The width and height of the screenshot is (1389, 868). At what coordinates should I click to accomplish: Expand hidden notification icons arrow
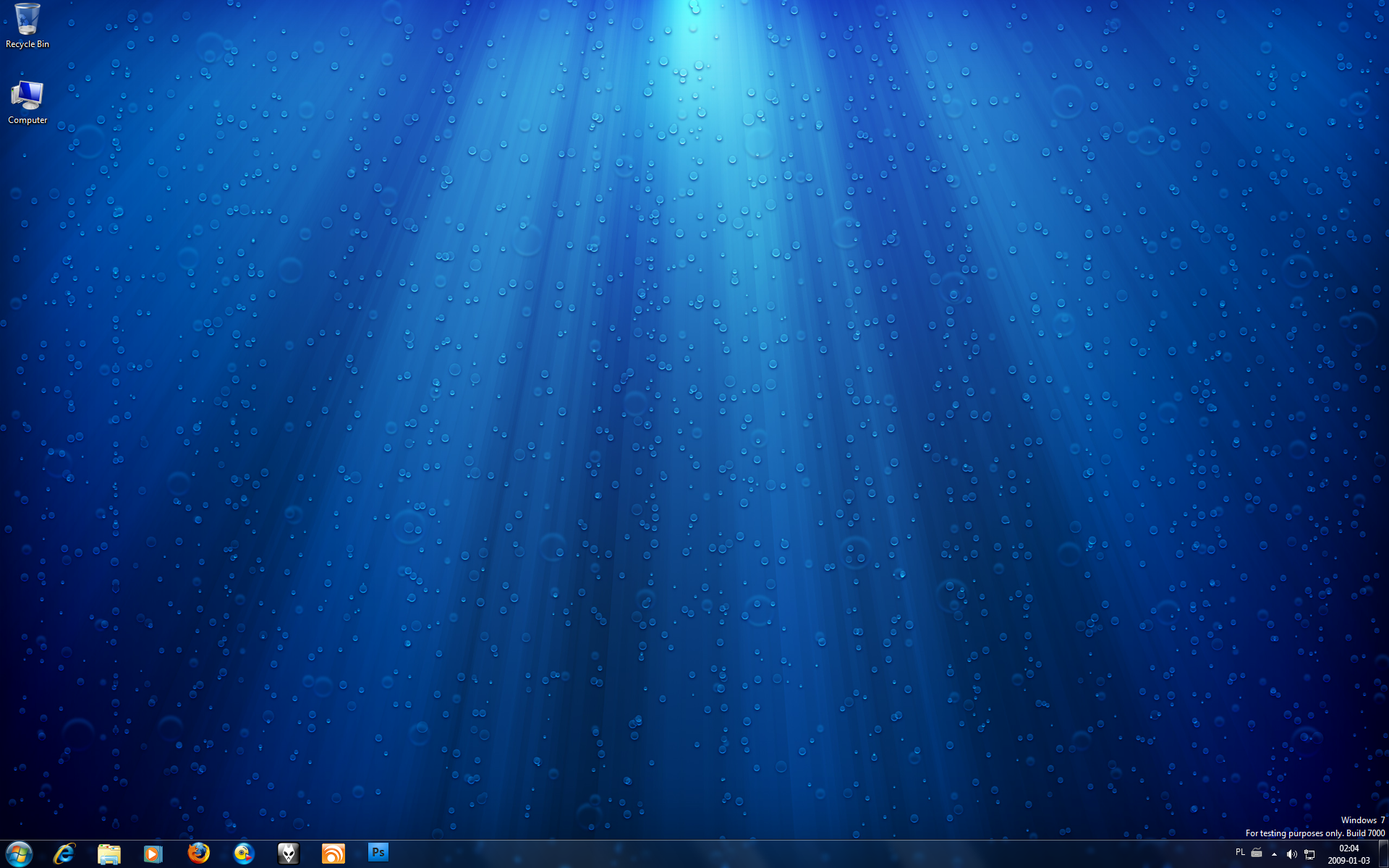(x=1274, y=854)
